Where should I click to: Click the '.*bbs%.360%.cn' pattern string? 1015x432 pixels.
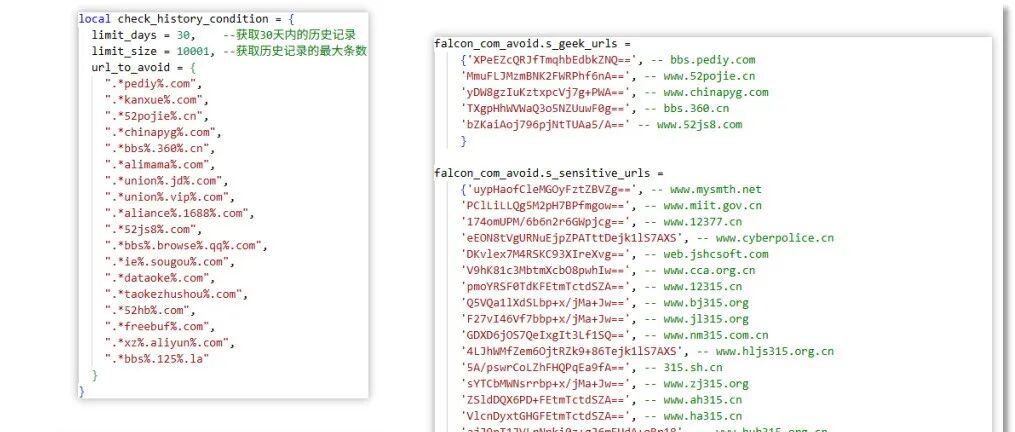pos(160,148)
